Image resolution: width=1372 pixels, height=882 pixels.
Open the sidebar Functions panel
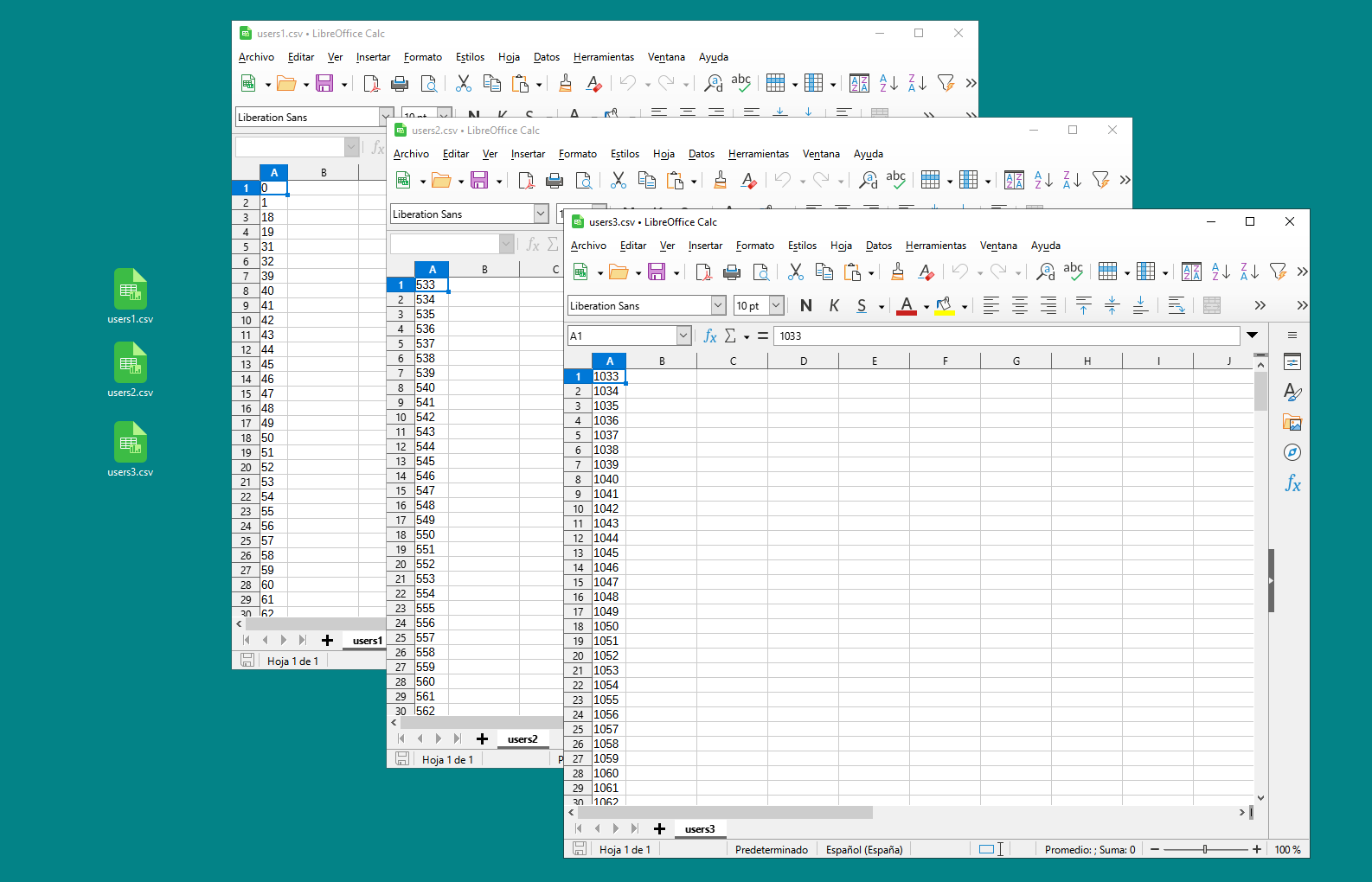click(x=1292, y=483)
